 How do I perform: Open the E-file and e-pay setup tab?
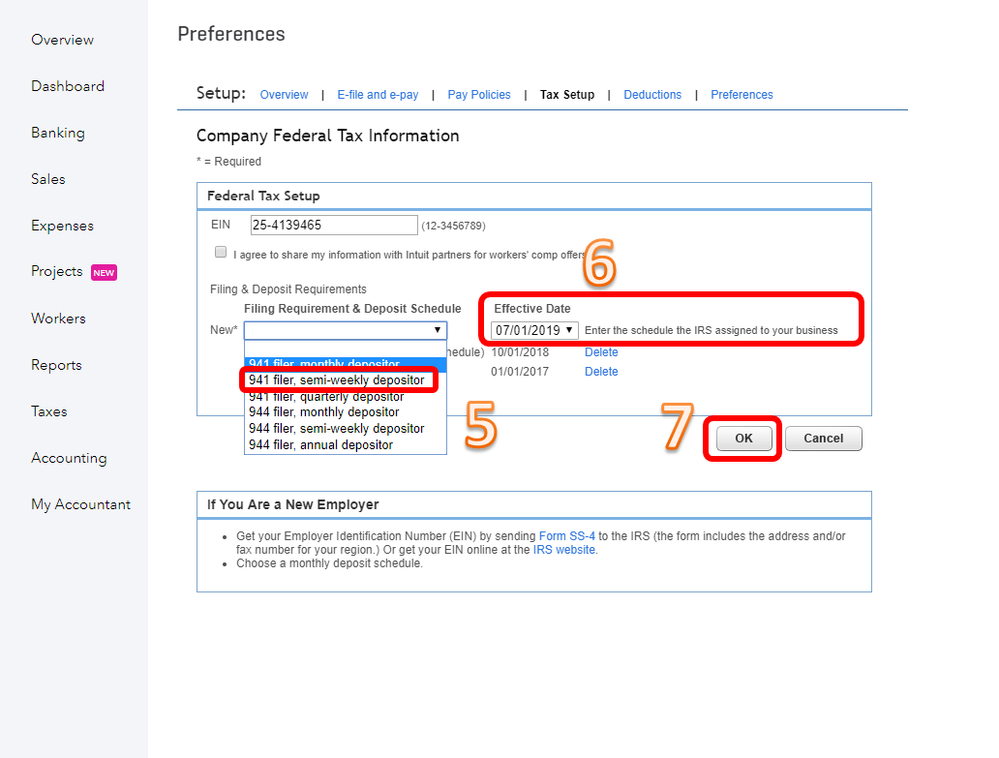[x=377, y=95]
